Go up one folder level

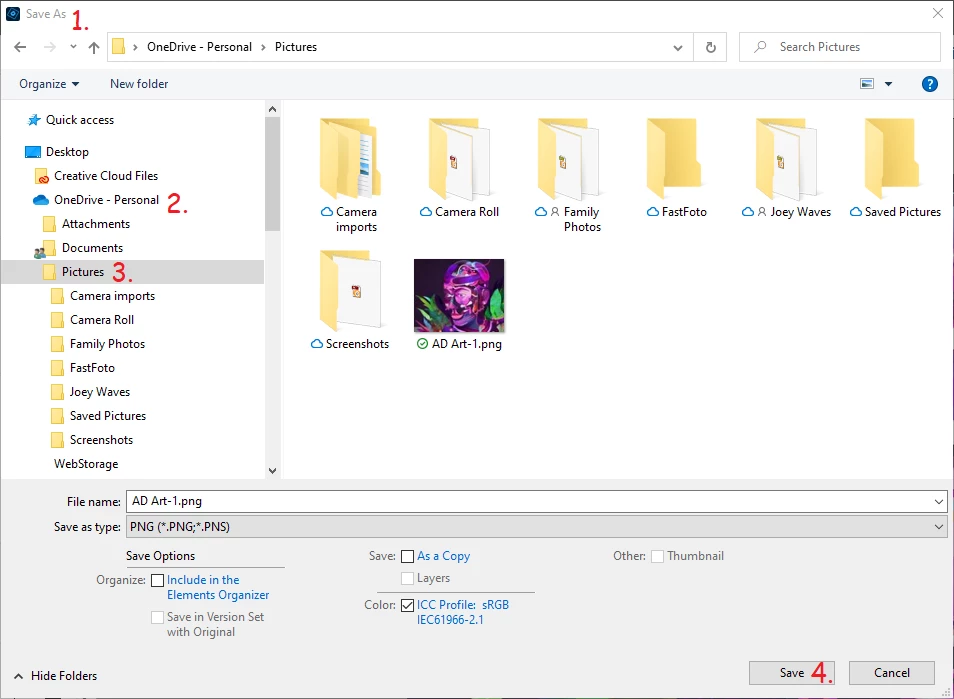94,47
